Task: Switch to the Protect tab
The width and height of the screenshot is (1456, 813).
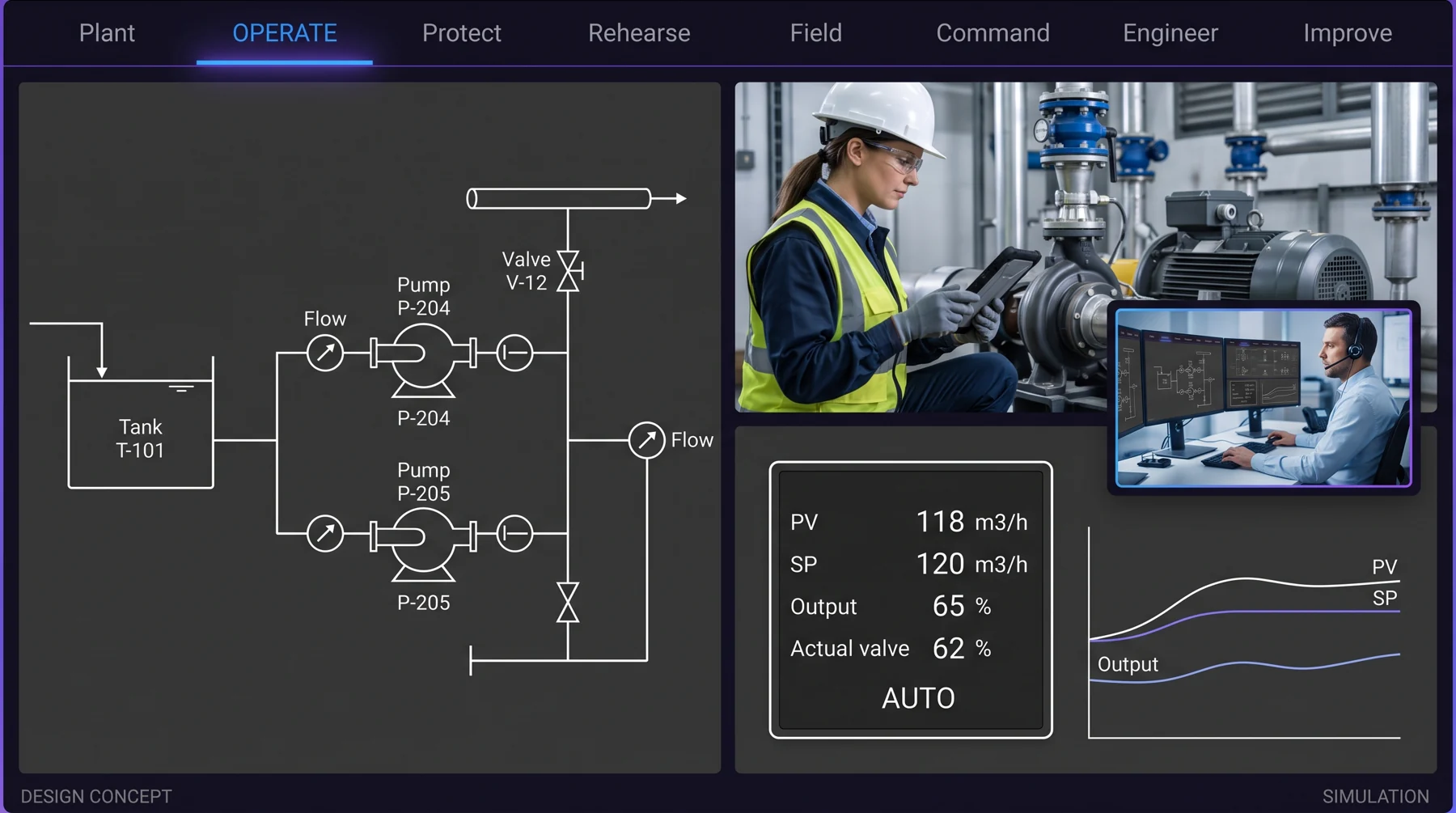Action: [462, 33]
